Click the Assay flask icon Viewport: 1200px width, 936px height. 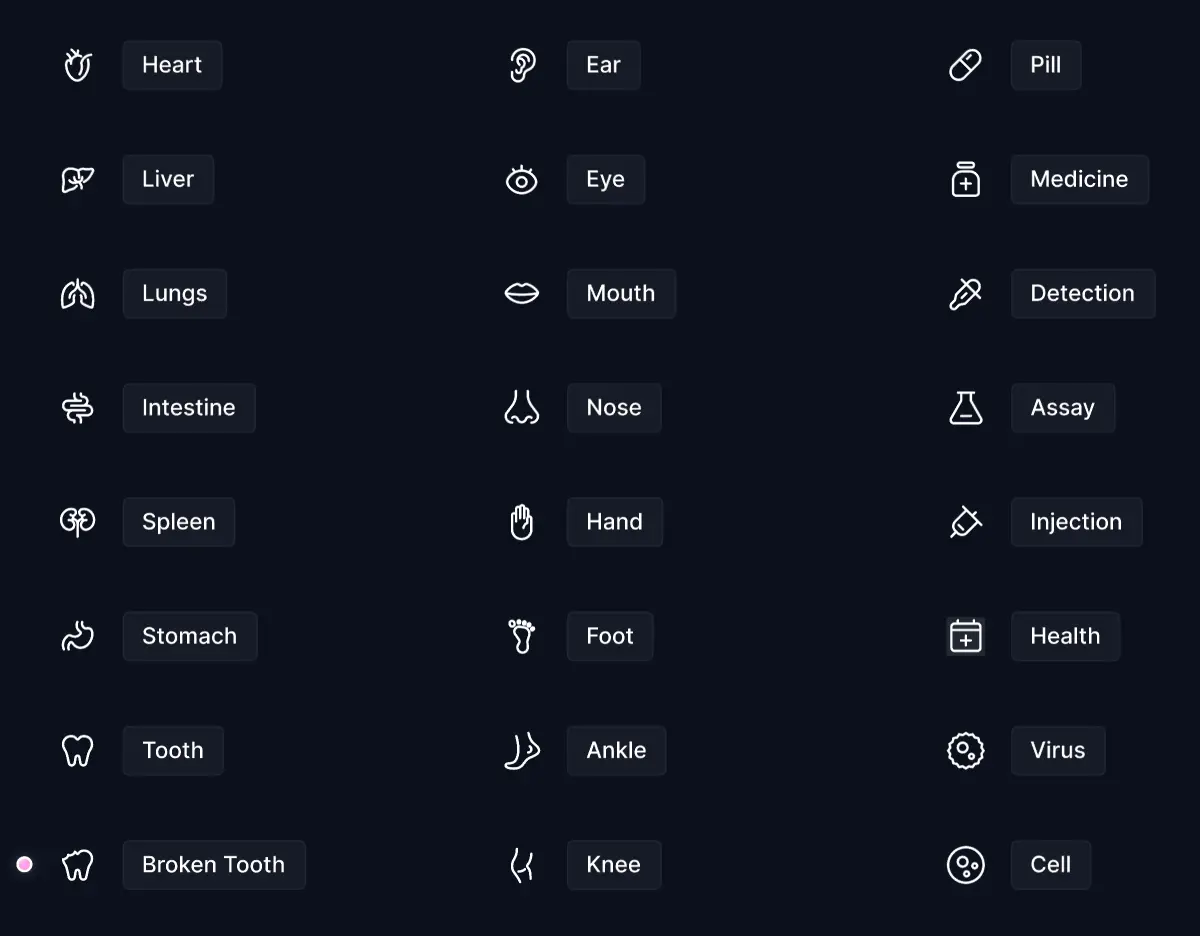[x=965, y=408]
